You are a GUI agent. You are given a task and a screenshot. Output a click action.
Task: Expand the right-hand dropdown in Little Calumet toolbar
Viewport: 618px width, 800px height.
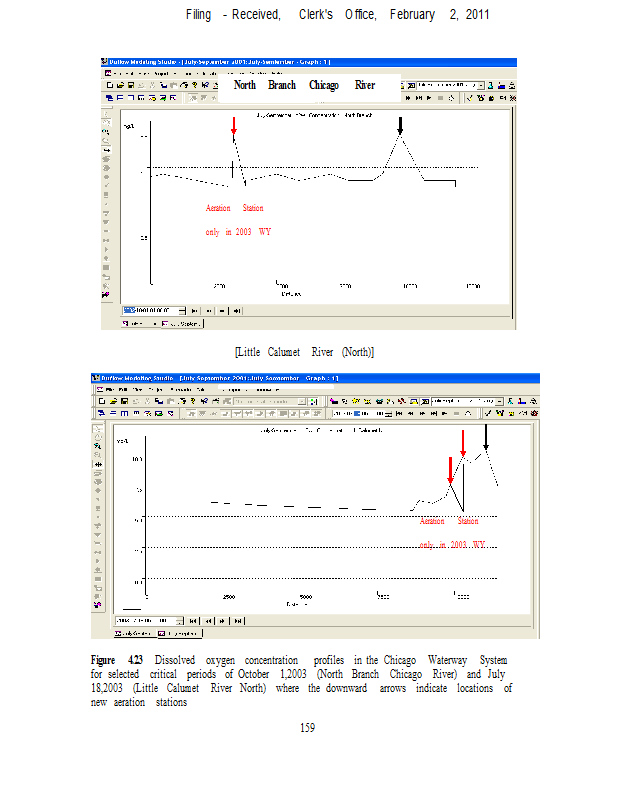tap(500, 402)
